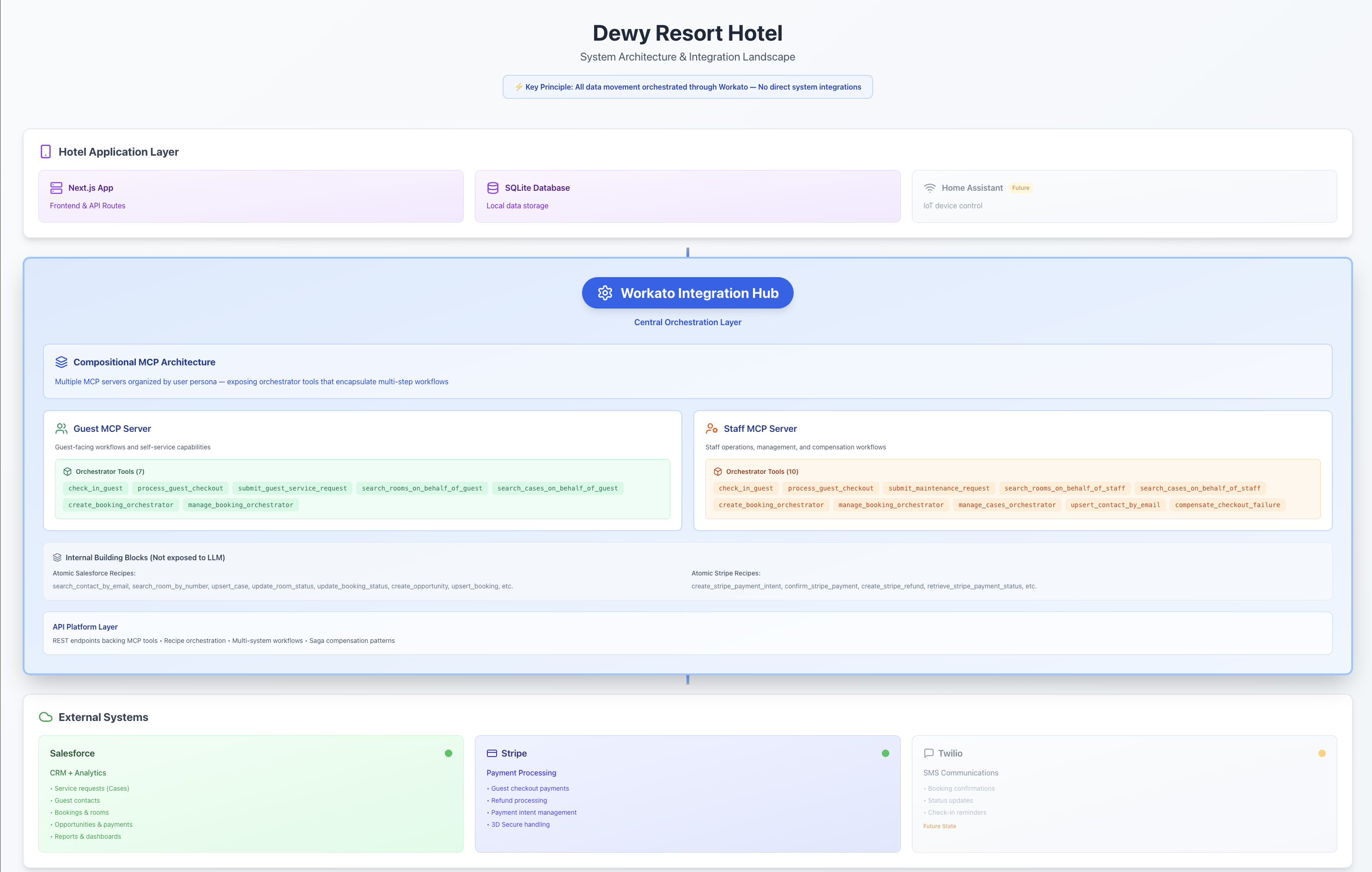Click the Staff MCP Server user-cog icon
This screenshot has height=872, width=1372.
pos(712,428)
